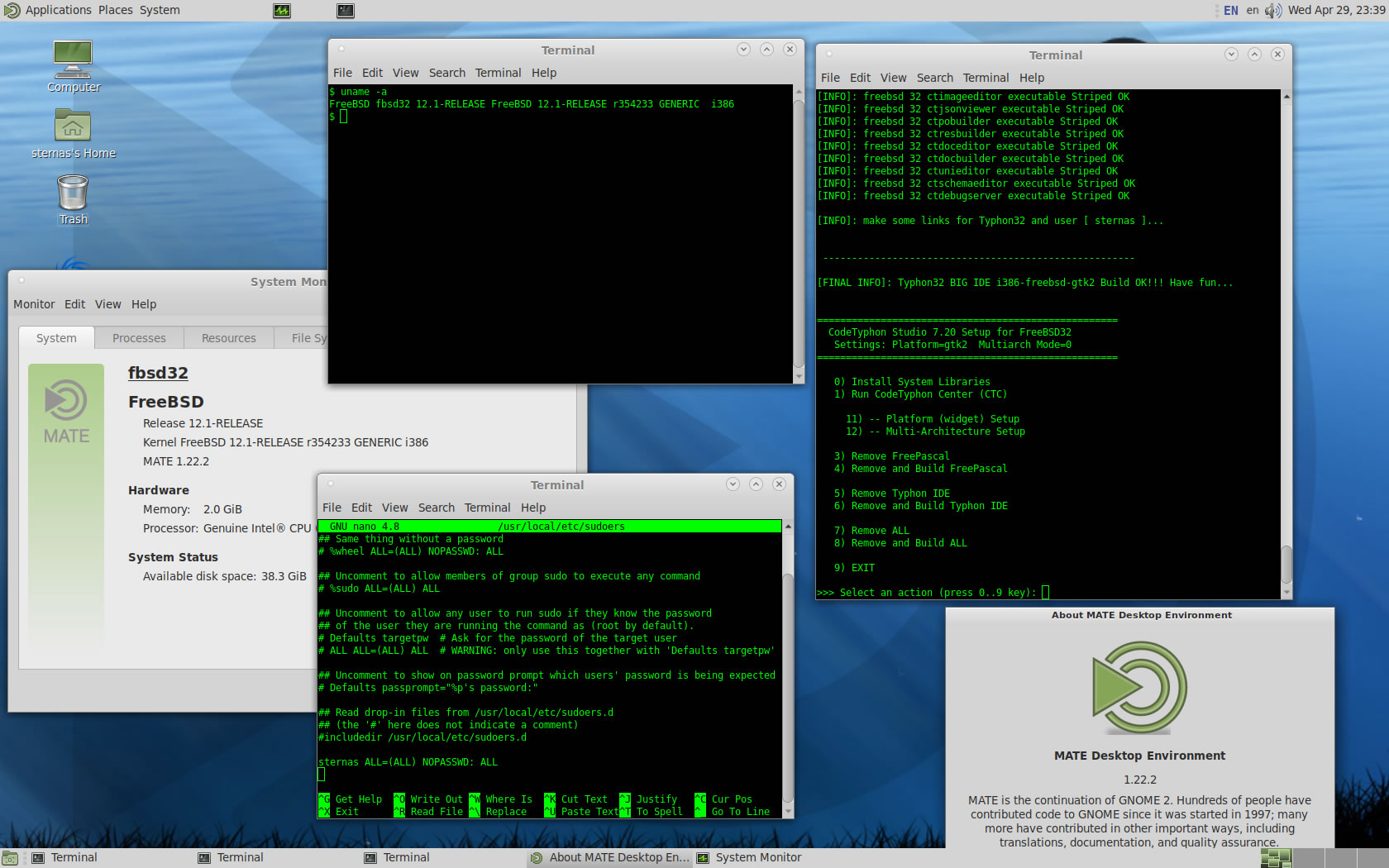This screenshot has width=1389, height=868.
Task: Open the Help menu in the CodeTyphon terminal
Action: coord(1032,78)
